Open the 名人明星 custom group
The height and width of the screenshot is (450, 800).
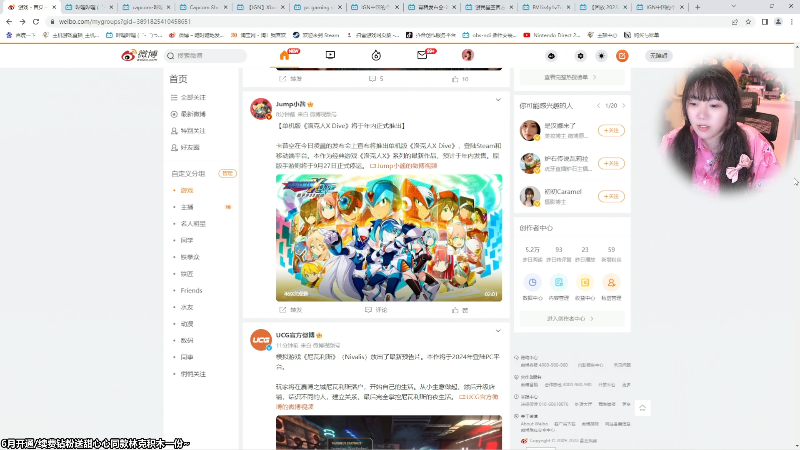point(193,224)
